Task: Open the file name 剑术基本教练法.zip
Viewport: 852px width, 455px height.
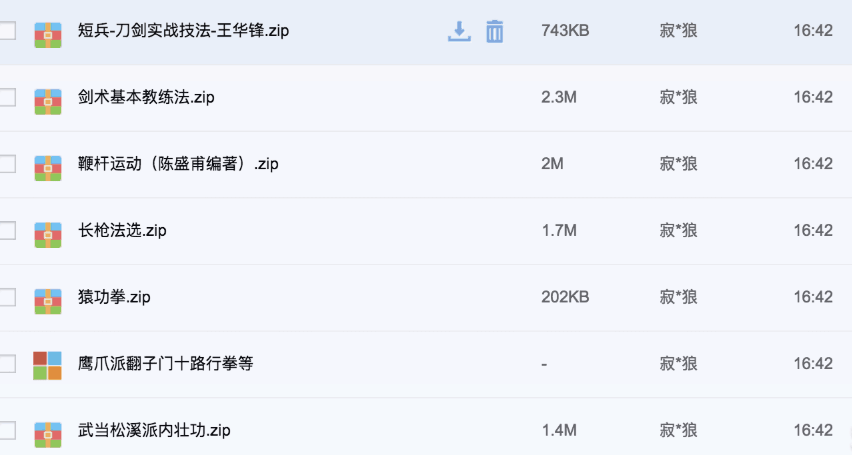Action: pos(146,97)
